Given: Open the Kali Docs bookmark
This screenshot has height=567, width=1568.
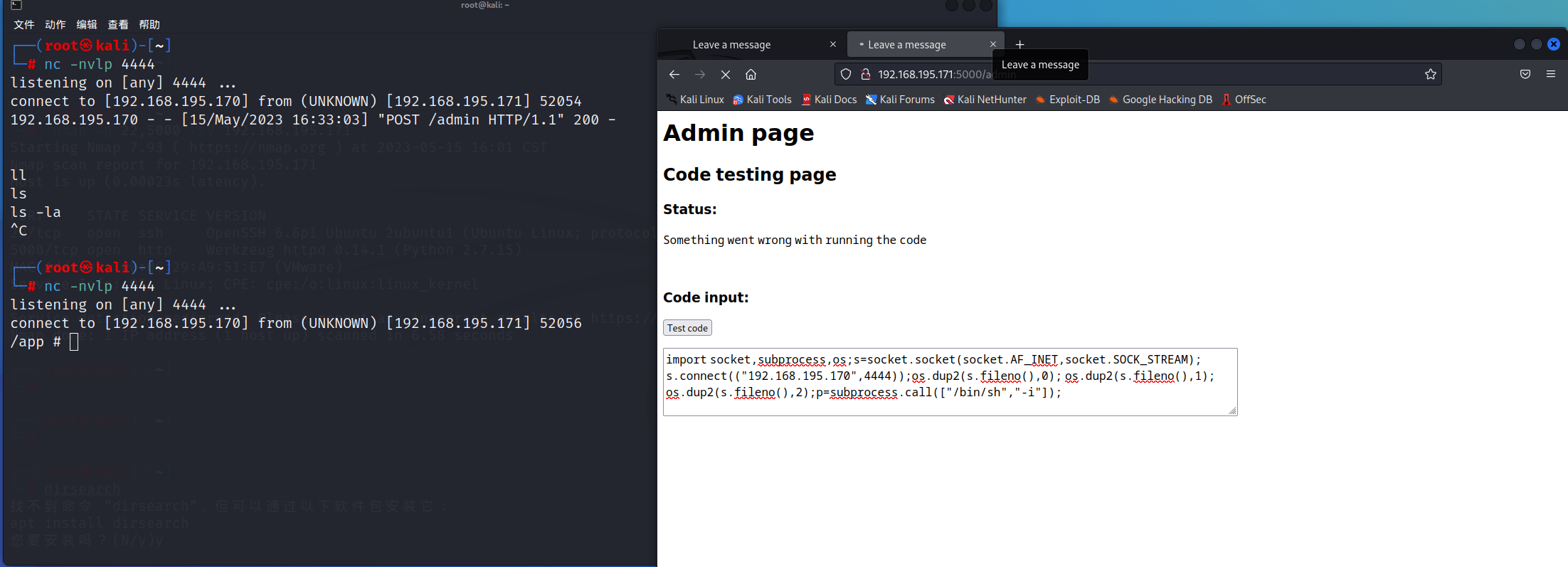Looking at the screenshot, I should pos(829,100).
